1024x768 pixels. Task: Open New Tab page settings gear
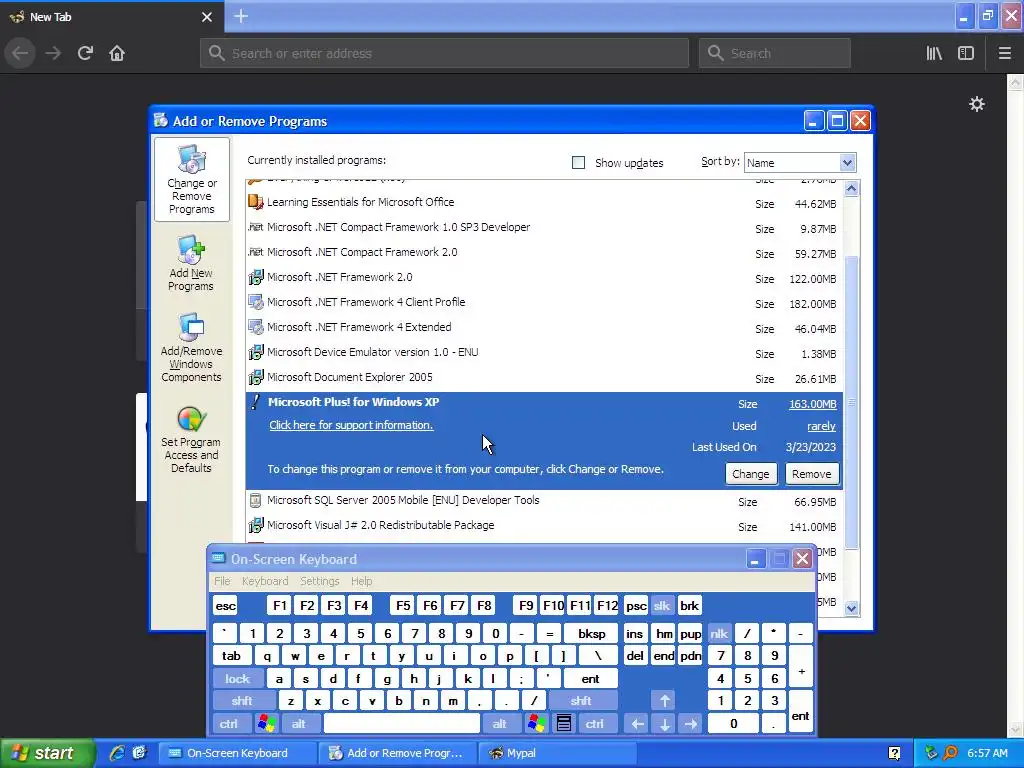tap(976, 104)
